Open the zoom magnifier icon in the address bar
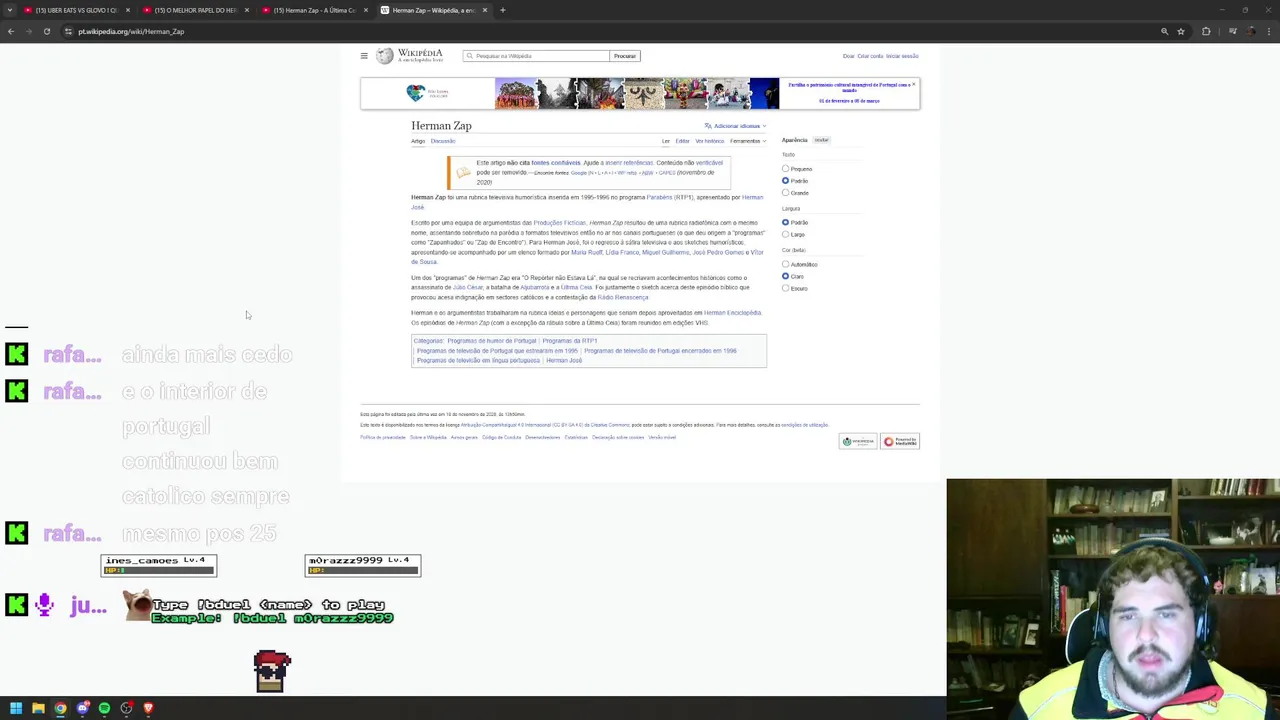The width and height of the screenshot is (1280, 720). (1164, 31)
